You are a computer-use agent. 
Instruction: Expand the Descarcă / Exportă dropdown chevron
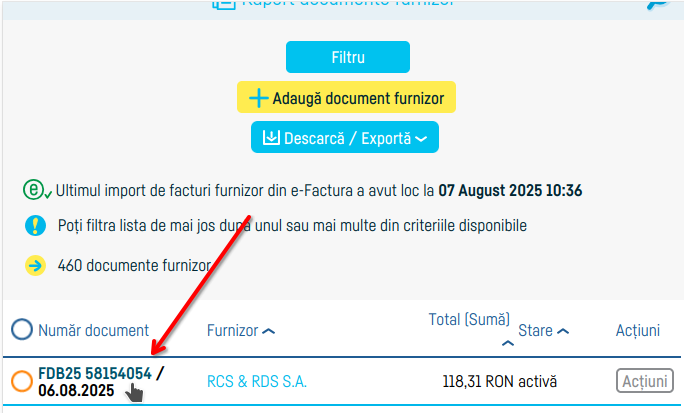pyautogui.click(x=421, y=139)
